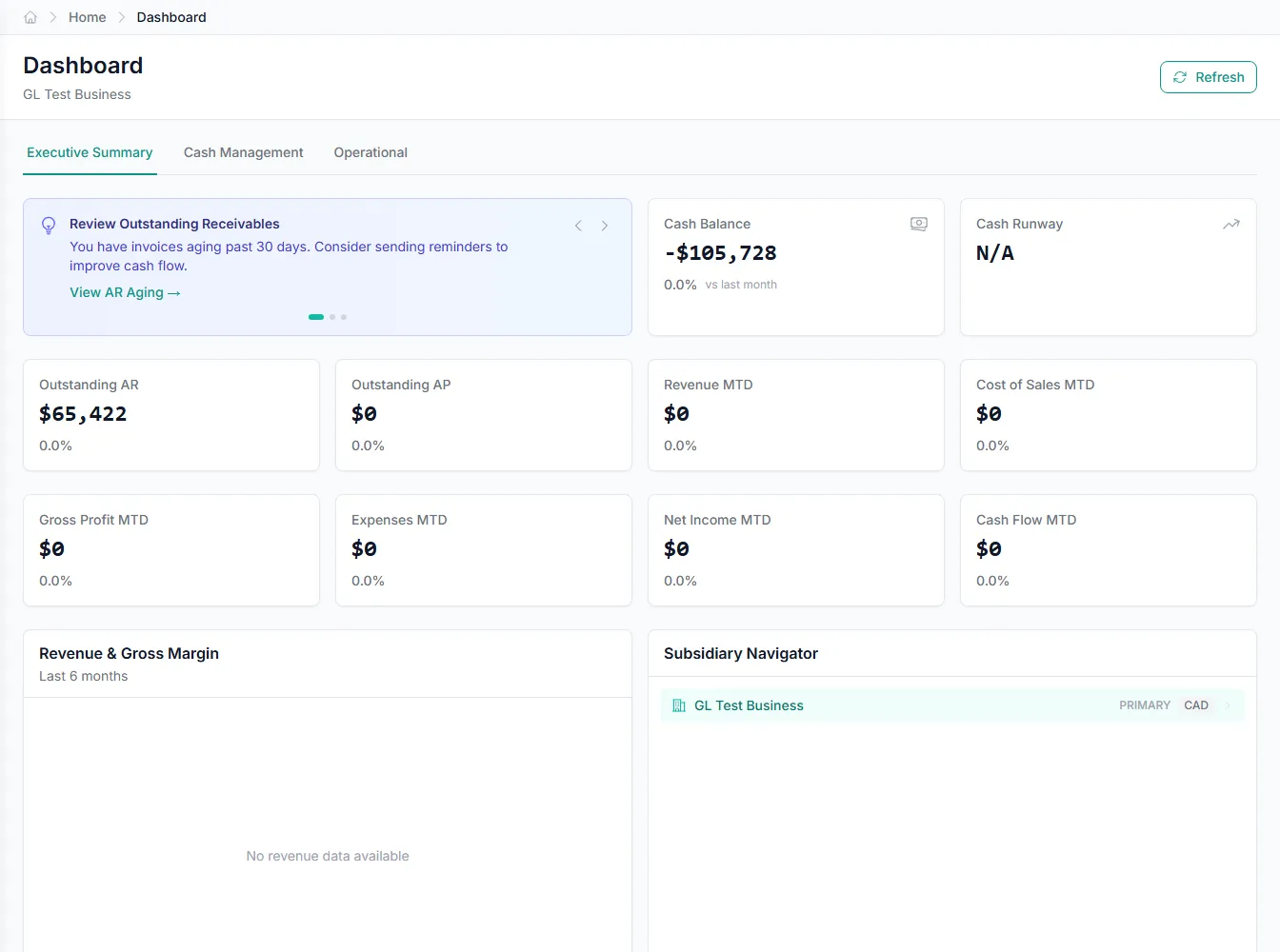Click the building icon beside GL Test Business
The height and width of the screenshot is (952, 1280).
pyautogui.click(x=679, y=705)
